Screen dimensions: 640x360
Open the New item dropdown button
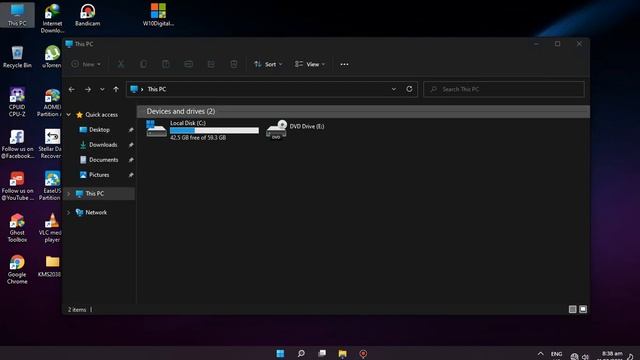tap(86, 64)
